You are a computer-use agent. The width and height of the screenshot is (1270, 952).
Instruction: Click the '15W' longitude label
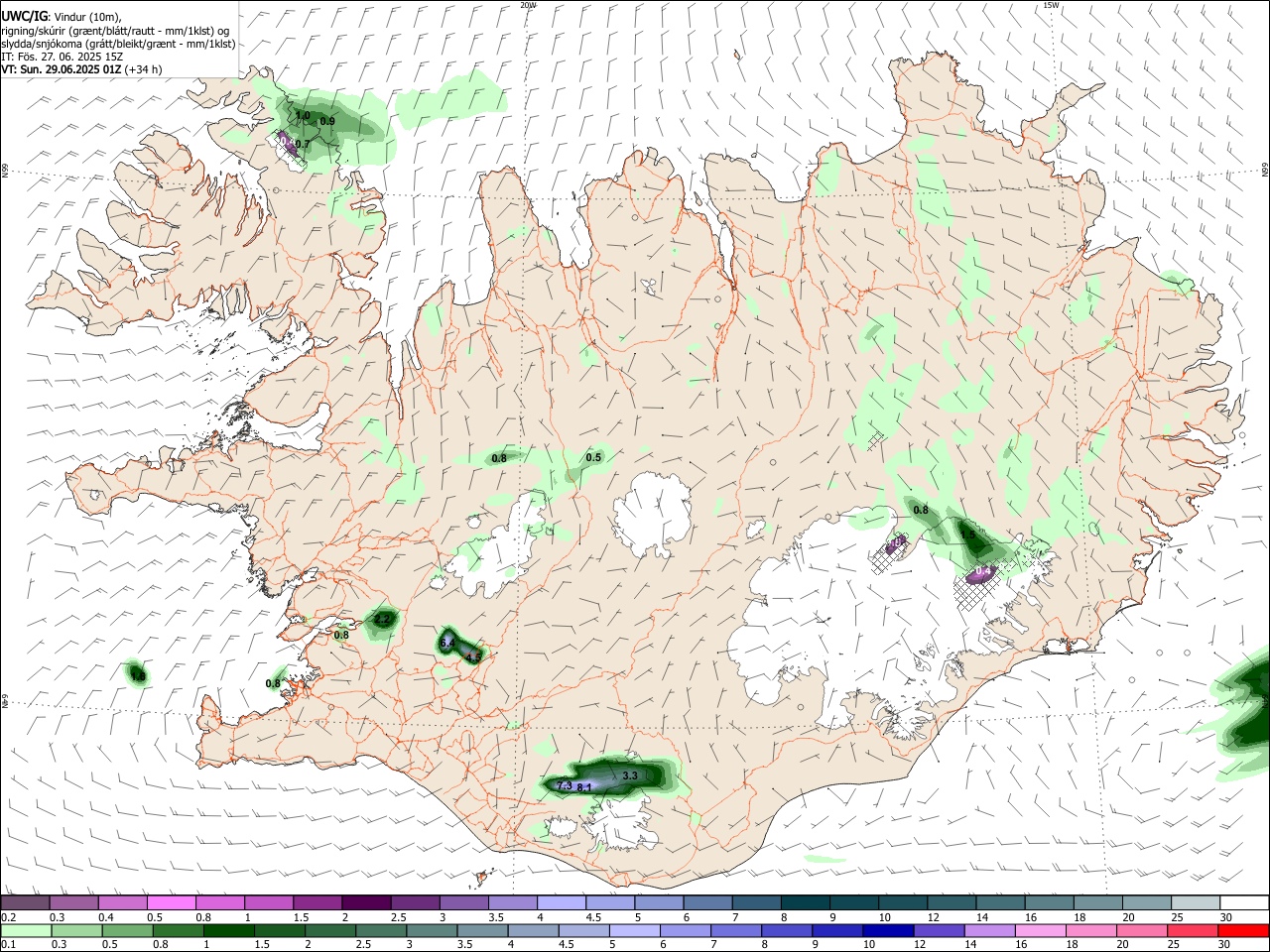[x=1051, y=5]
